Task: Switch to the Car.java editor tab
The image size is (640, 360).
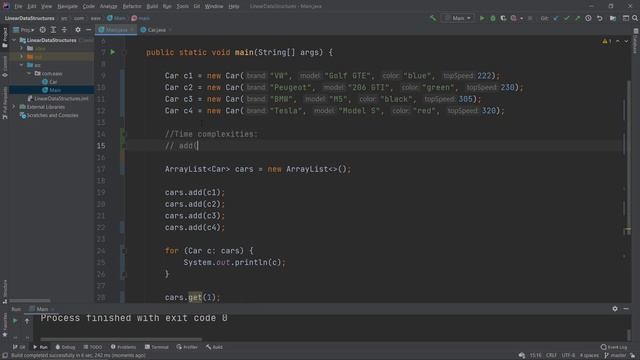Action: click(156, 30)
